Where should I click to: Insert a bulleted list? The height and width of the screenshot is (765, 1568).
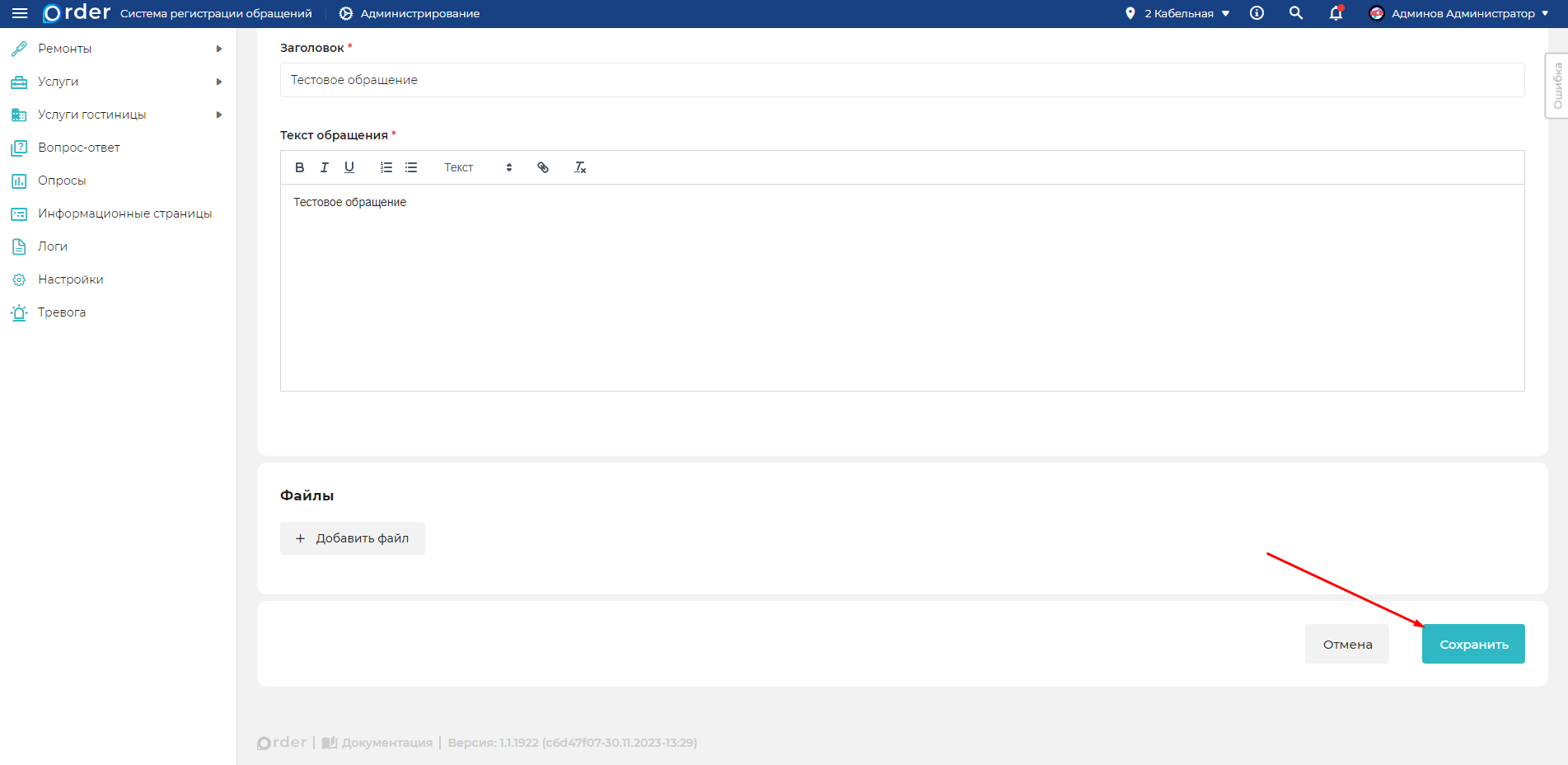coord(411,167)
